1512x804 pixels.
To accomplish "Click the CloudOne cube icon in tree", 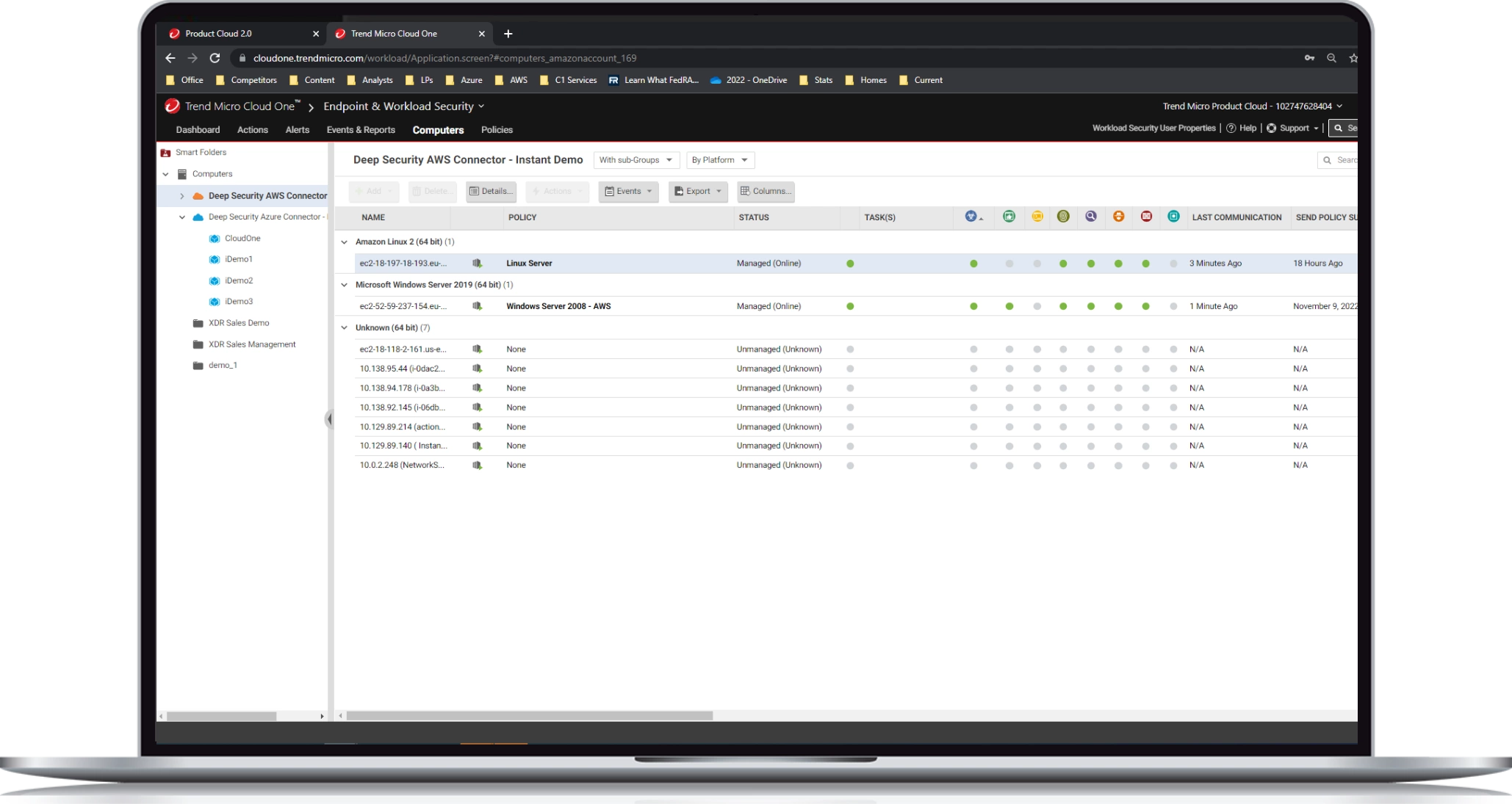I will (x=215, y=239).
